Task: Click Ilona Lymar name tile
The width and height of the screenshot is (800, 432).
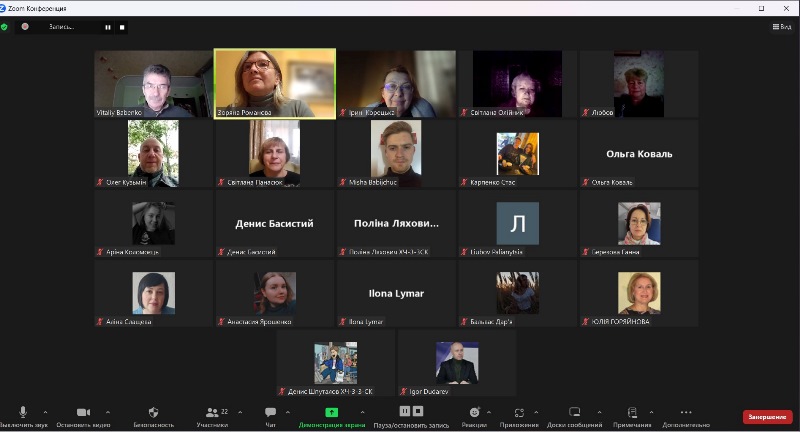Action: (x=396, y=293)
